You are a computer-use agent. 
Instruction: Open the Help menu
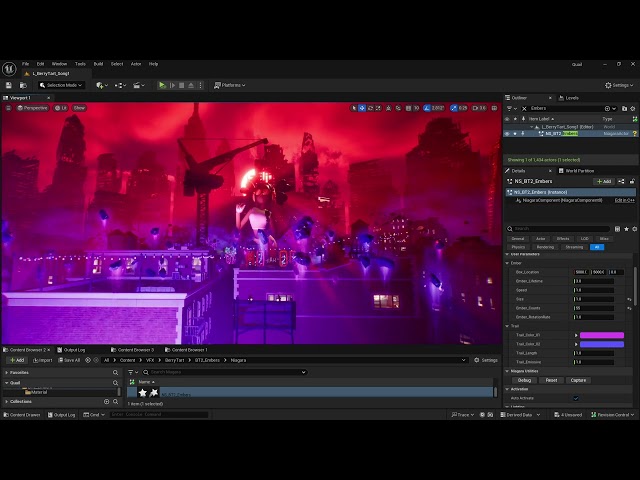[153, 64]
